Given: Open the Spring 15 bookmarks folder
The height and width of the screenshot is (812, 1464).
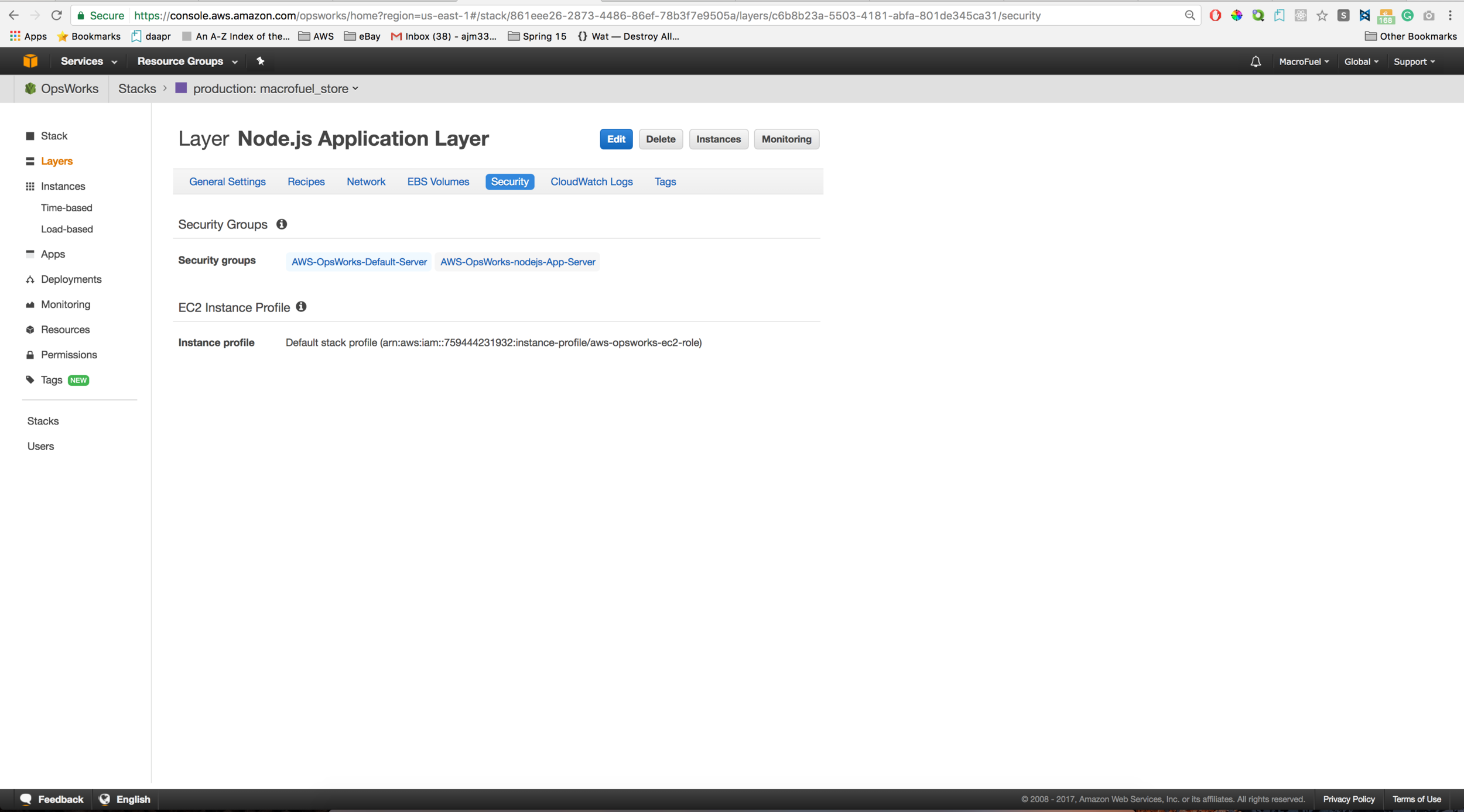Looking at the screenshot, I should pyautogui.click(x=538, y=36).
